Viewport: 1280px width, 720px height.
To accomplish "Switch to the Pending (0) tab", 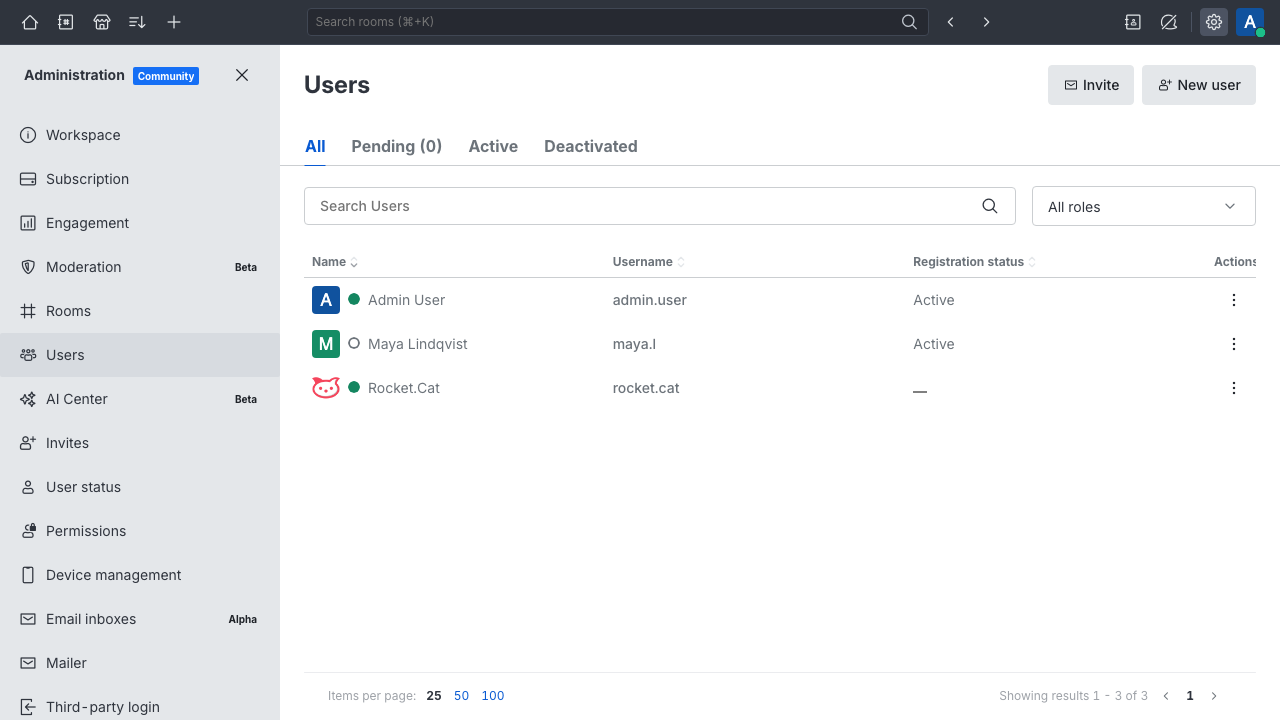I will (397, 146).
